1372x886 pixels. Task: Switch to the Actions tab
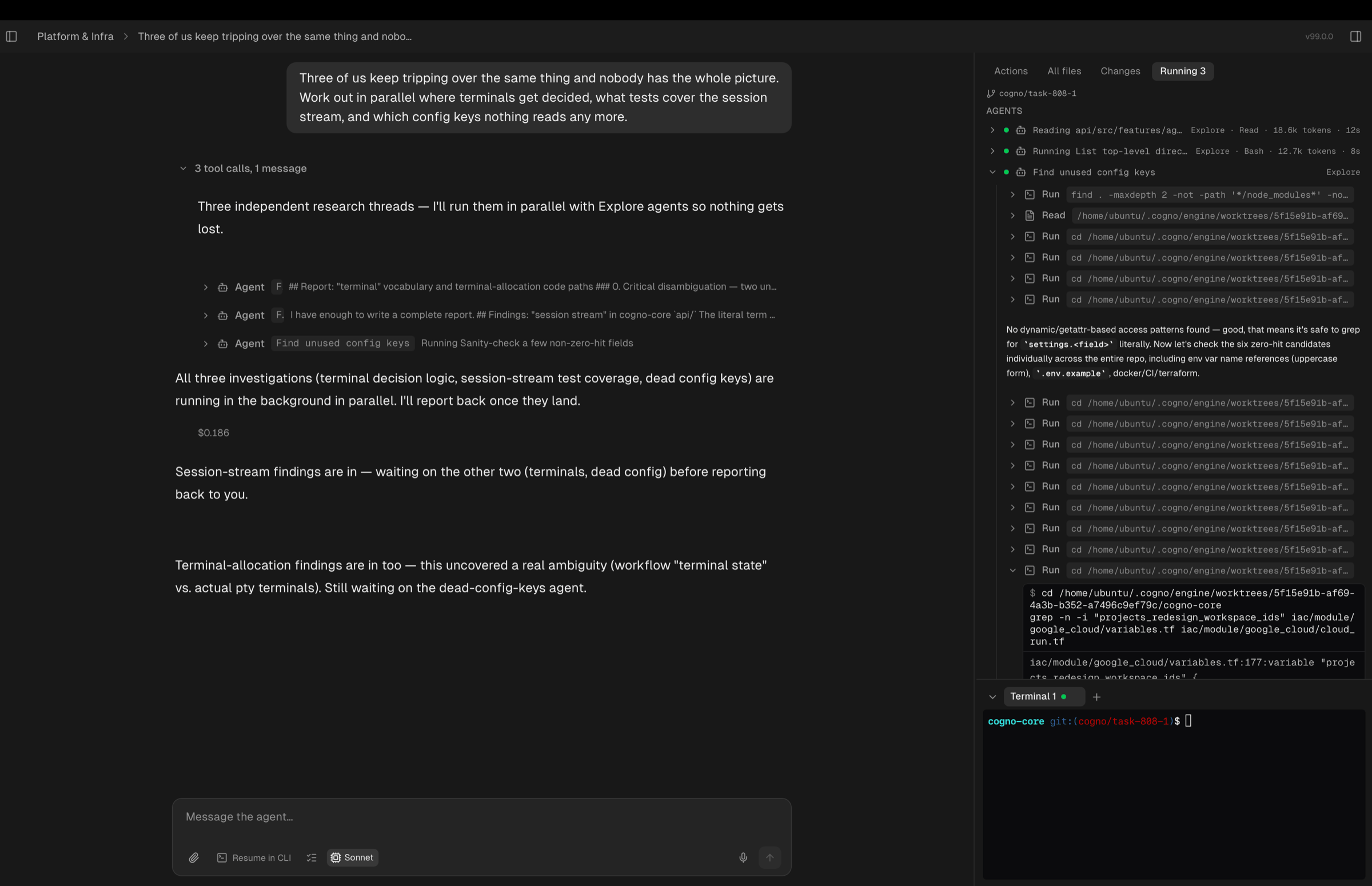[1011, 71]
